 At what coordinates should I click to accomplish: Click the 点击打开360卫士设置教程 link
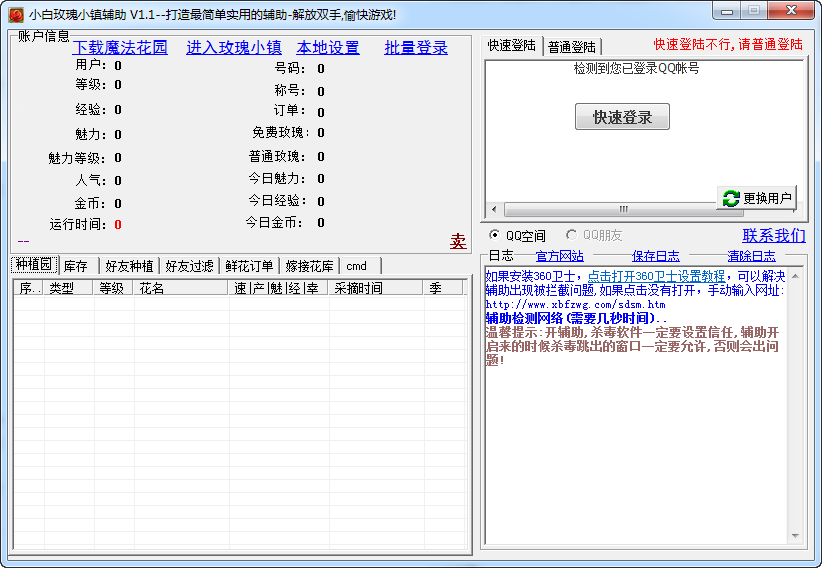[656, 276]
